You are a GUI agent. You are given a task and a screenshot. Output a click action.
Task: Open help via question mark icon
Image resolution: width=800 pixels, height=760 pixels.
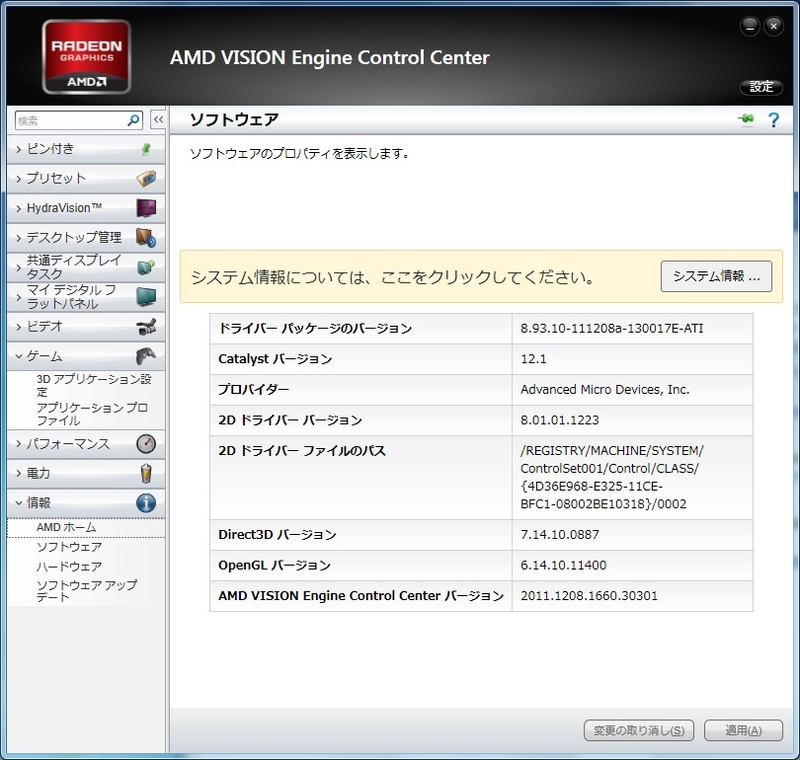[773, 120]
